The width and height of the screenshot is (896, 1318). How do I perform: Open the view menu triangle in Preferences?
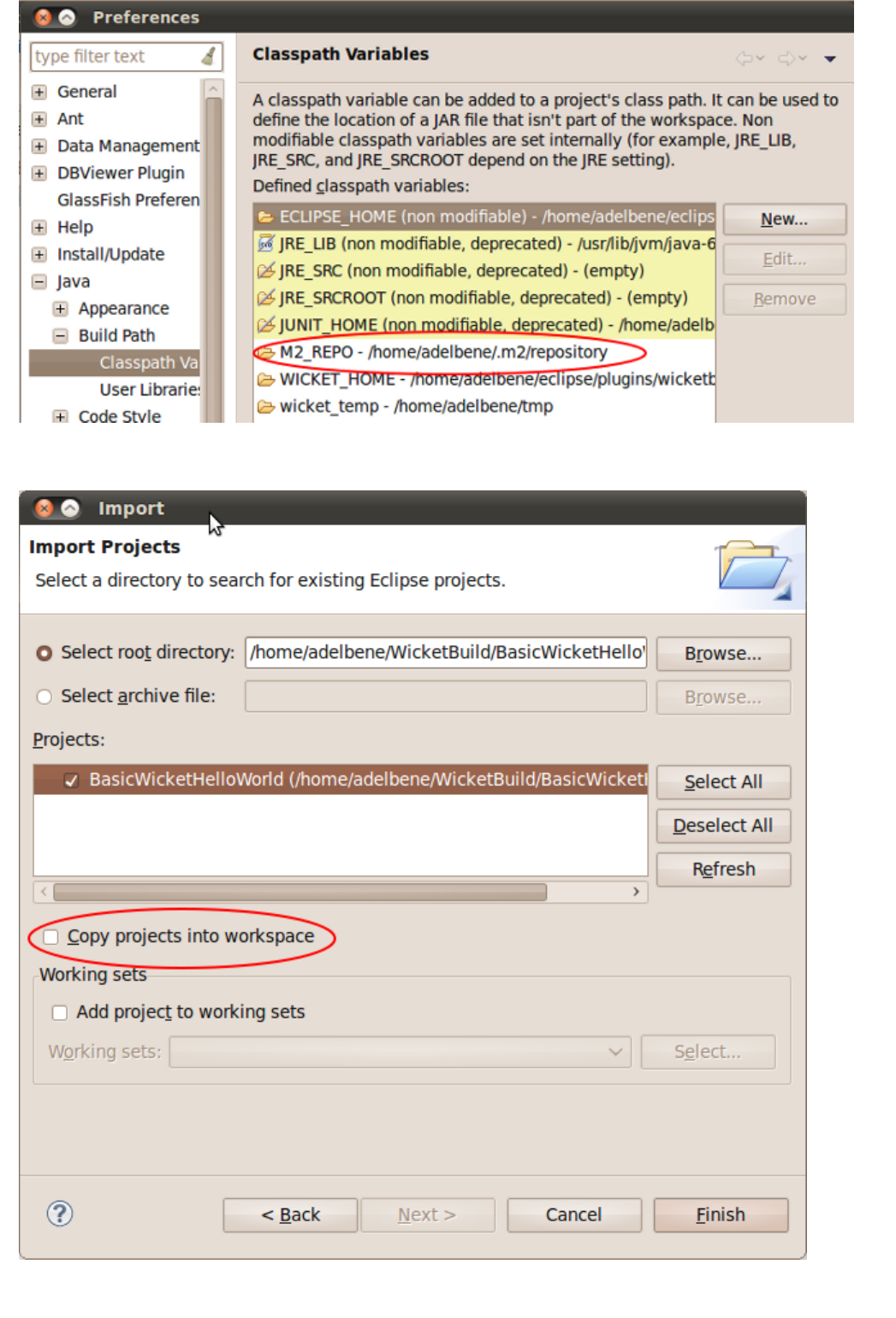[x=829, y=59]
